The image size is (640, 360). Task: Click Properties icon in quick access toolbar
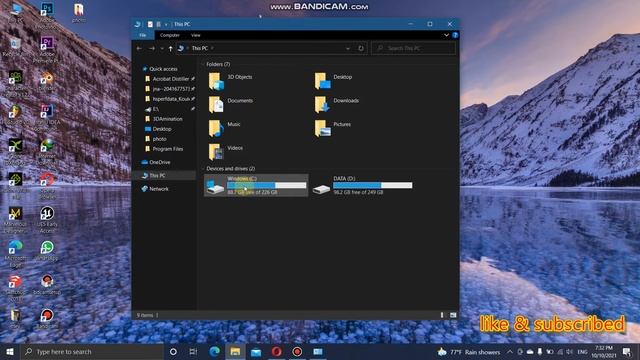click(150, 24)
